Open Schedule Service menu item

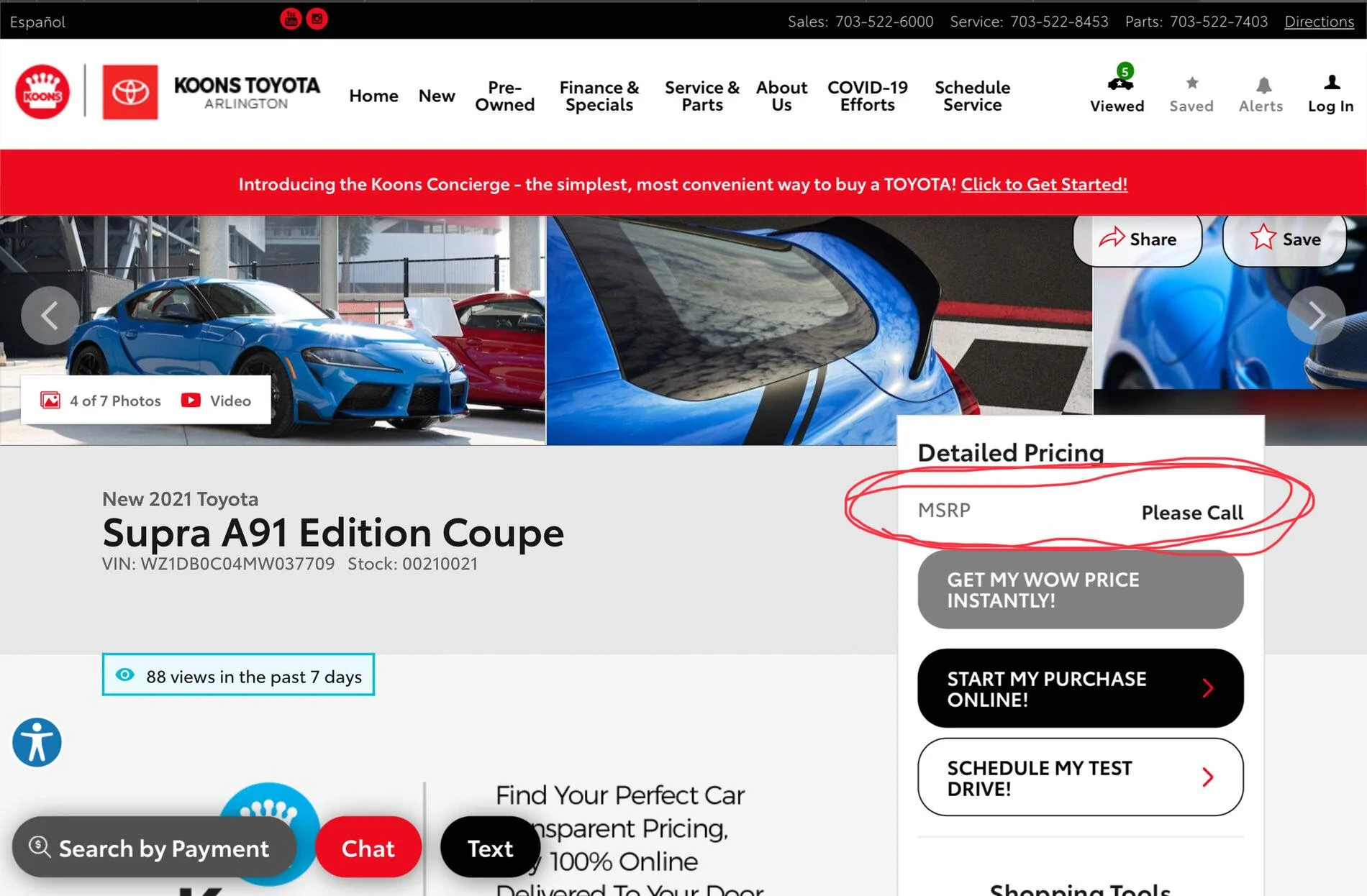click(973, 96)
